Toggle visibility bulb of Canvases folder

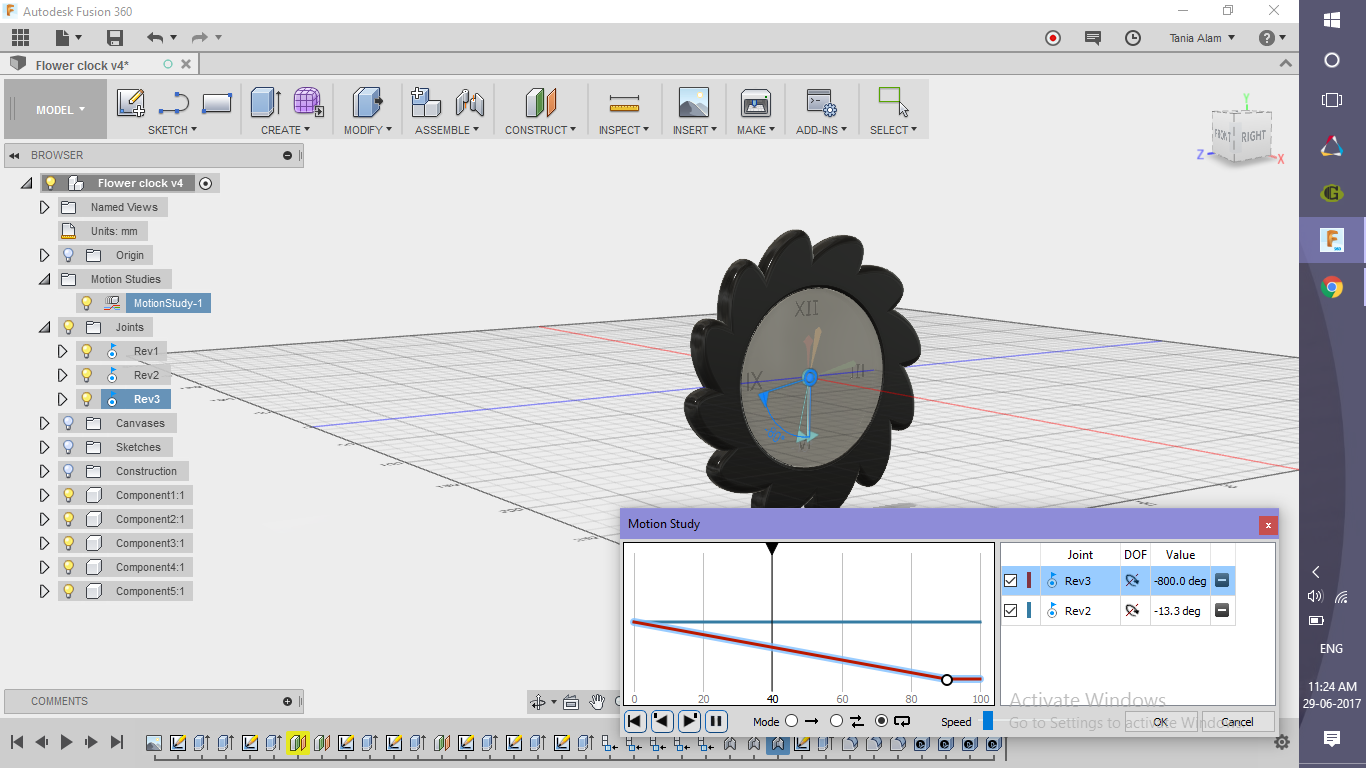coord(69,423)
